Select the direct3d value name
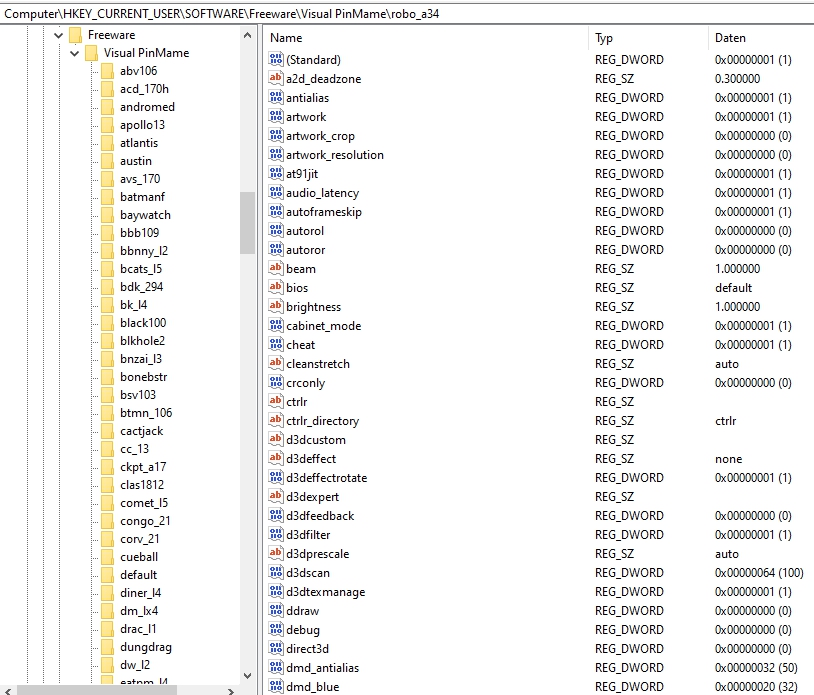Image resolution: width=814 pixels, height=695 pixels. click(x=307, y=649)
